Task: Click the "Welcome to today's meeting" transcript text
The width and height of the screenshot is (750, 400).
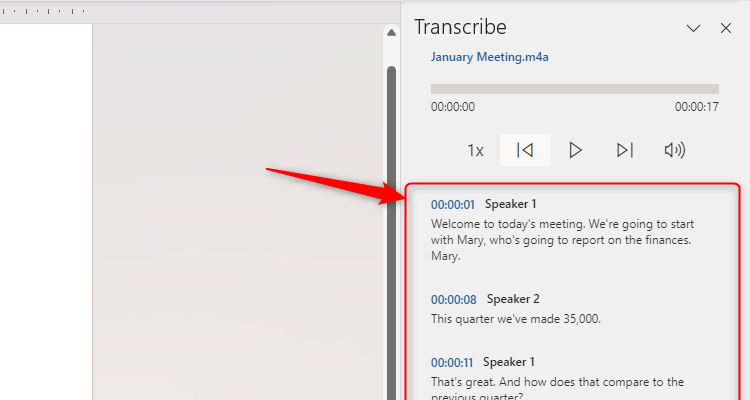Action: tap(562, 240)
